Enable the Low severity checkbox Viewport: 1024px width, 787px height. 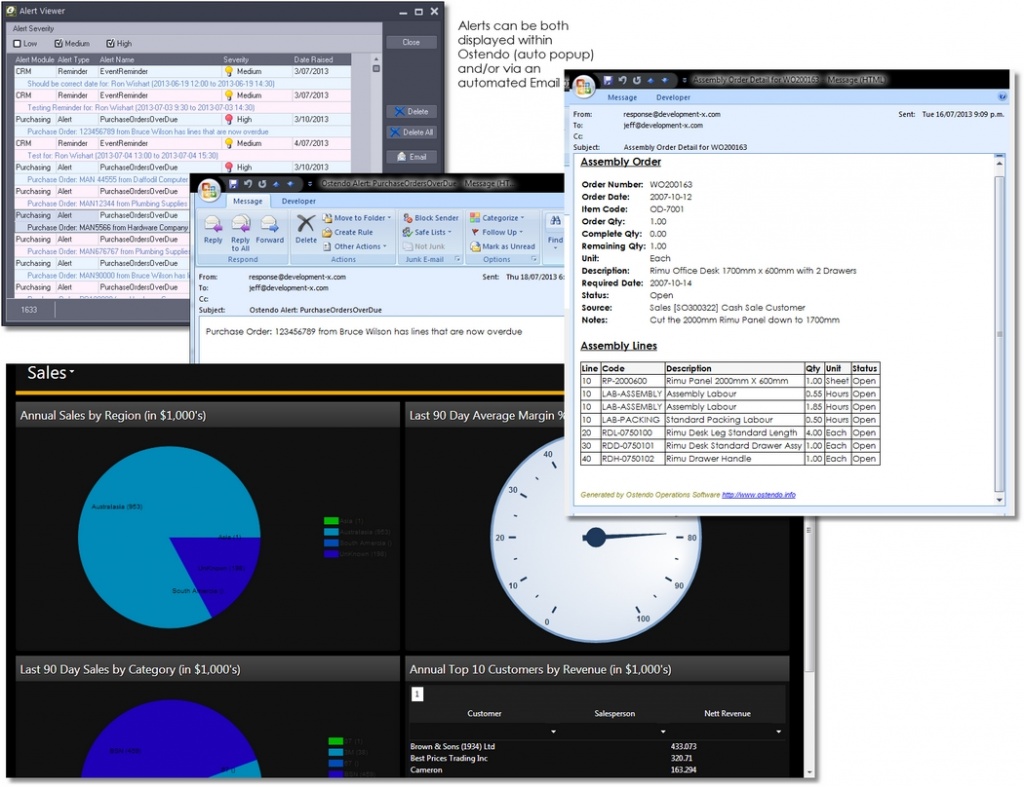pyautogui.click(x=17, y=44)
